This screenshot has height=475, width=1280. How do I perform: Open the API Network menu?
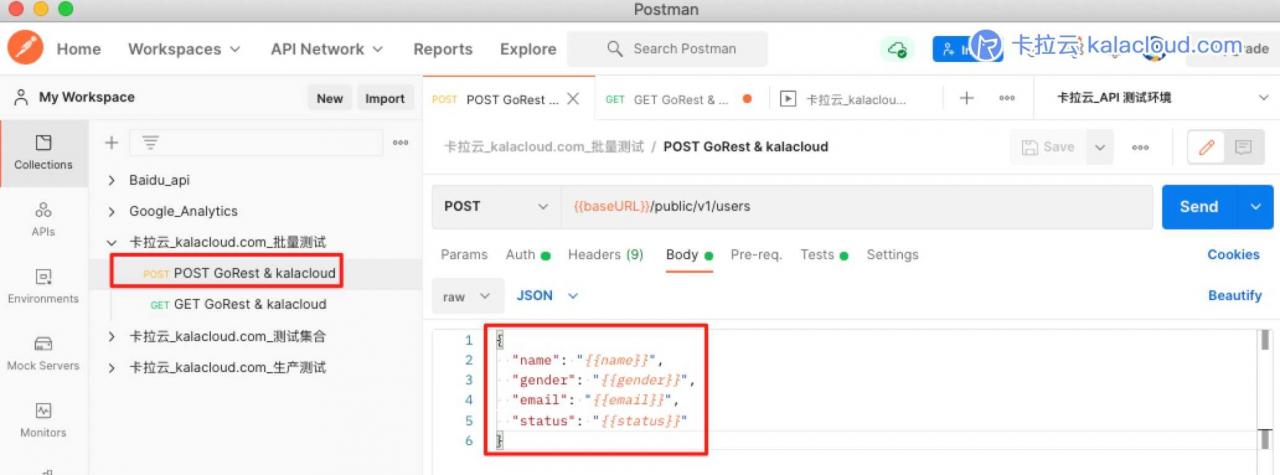[x=327, y=49]
